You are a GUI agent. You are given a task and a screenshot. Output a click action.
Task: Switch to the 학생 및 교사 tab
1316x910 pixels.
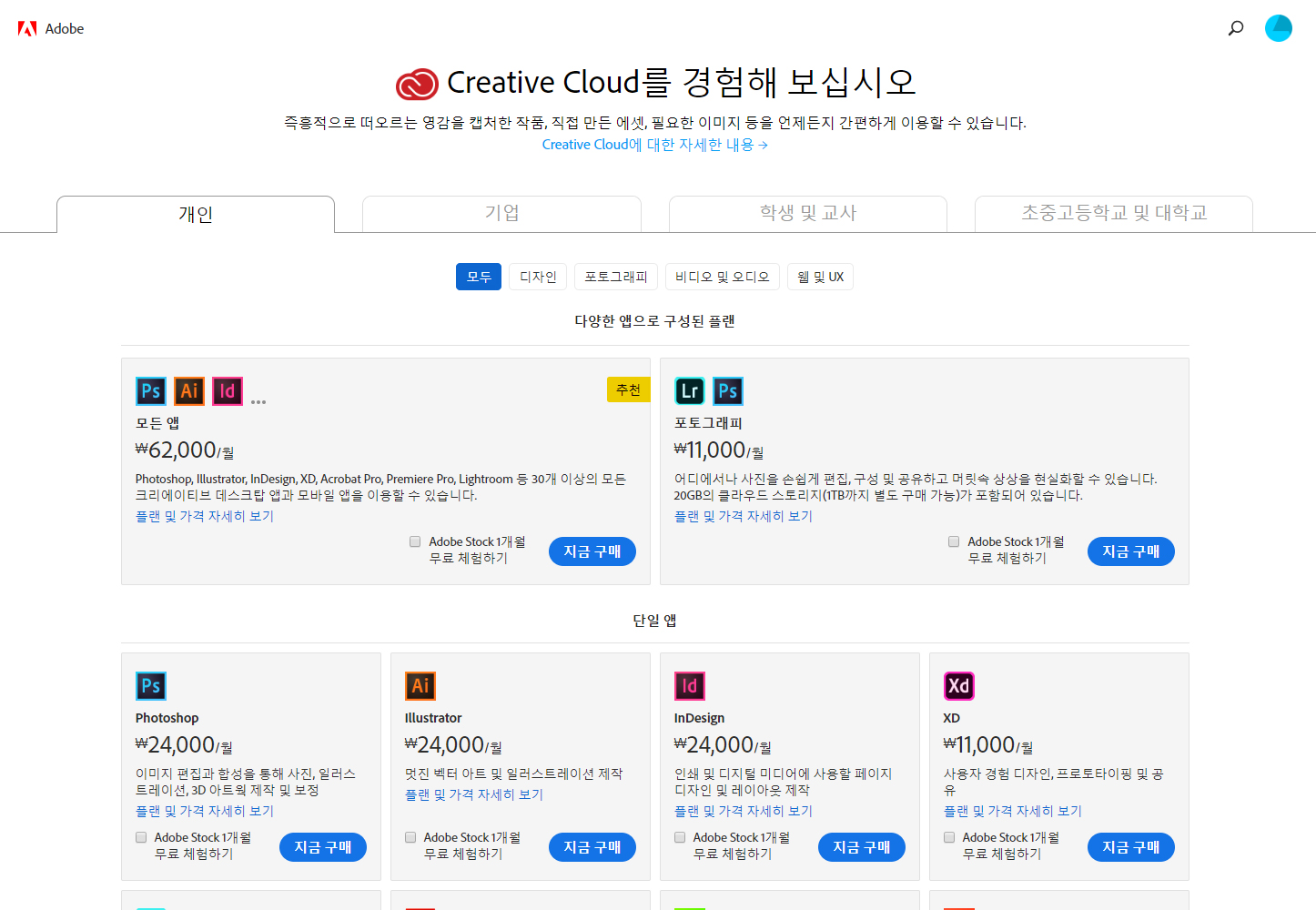[x=808, y=214]
